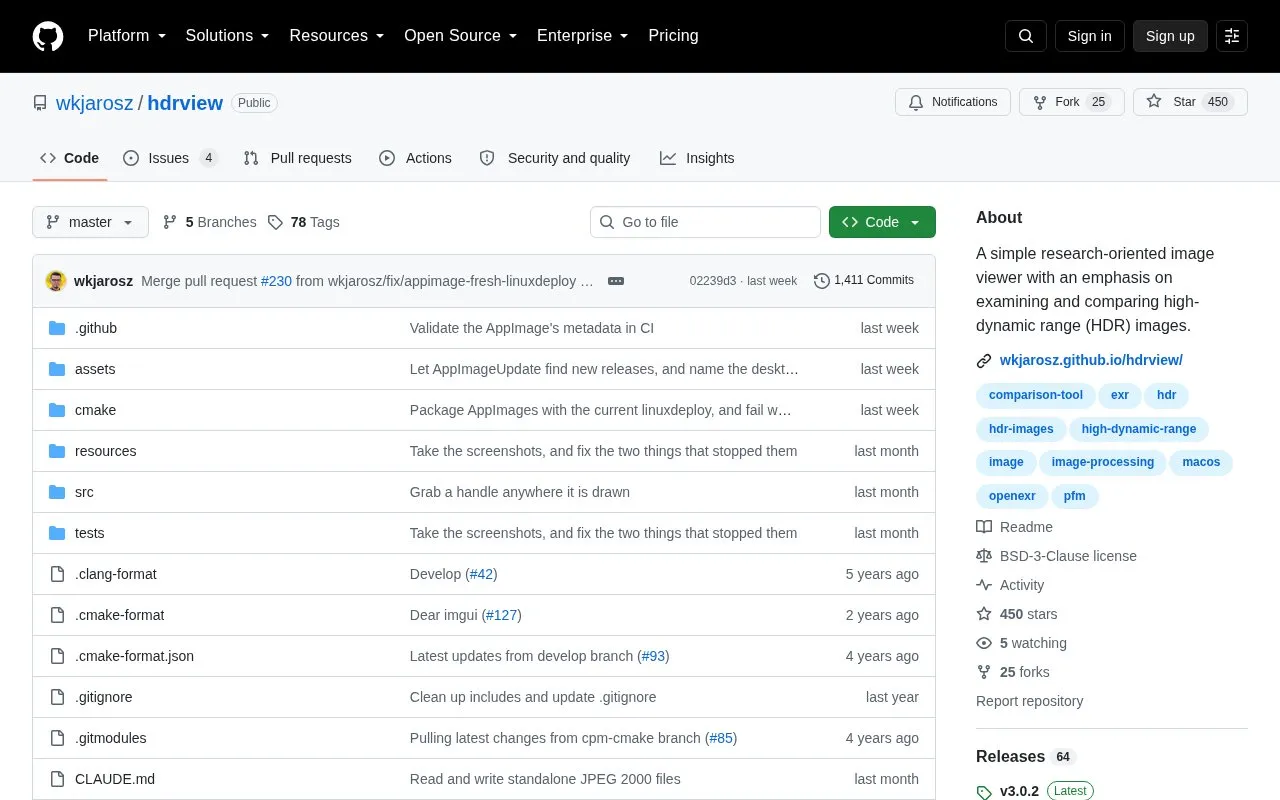1280x800 pixels.
Task: Open the Releases 64 heading link
Action: pyautogui.click(x=1024, y=757)
